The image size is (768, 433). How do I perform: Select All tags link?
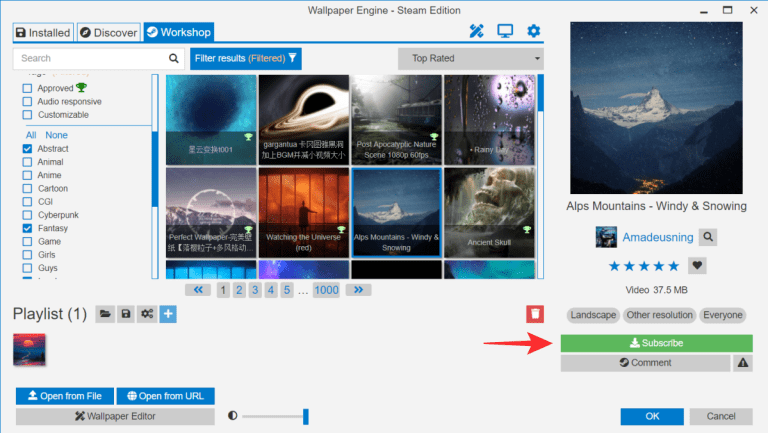[31, 135]
